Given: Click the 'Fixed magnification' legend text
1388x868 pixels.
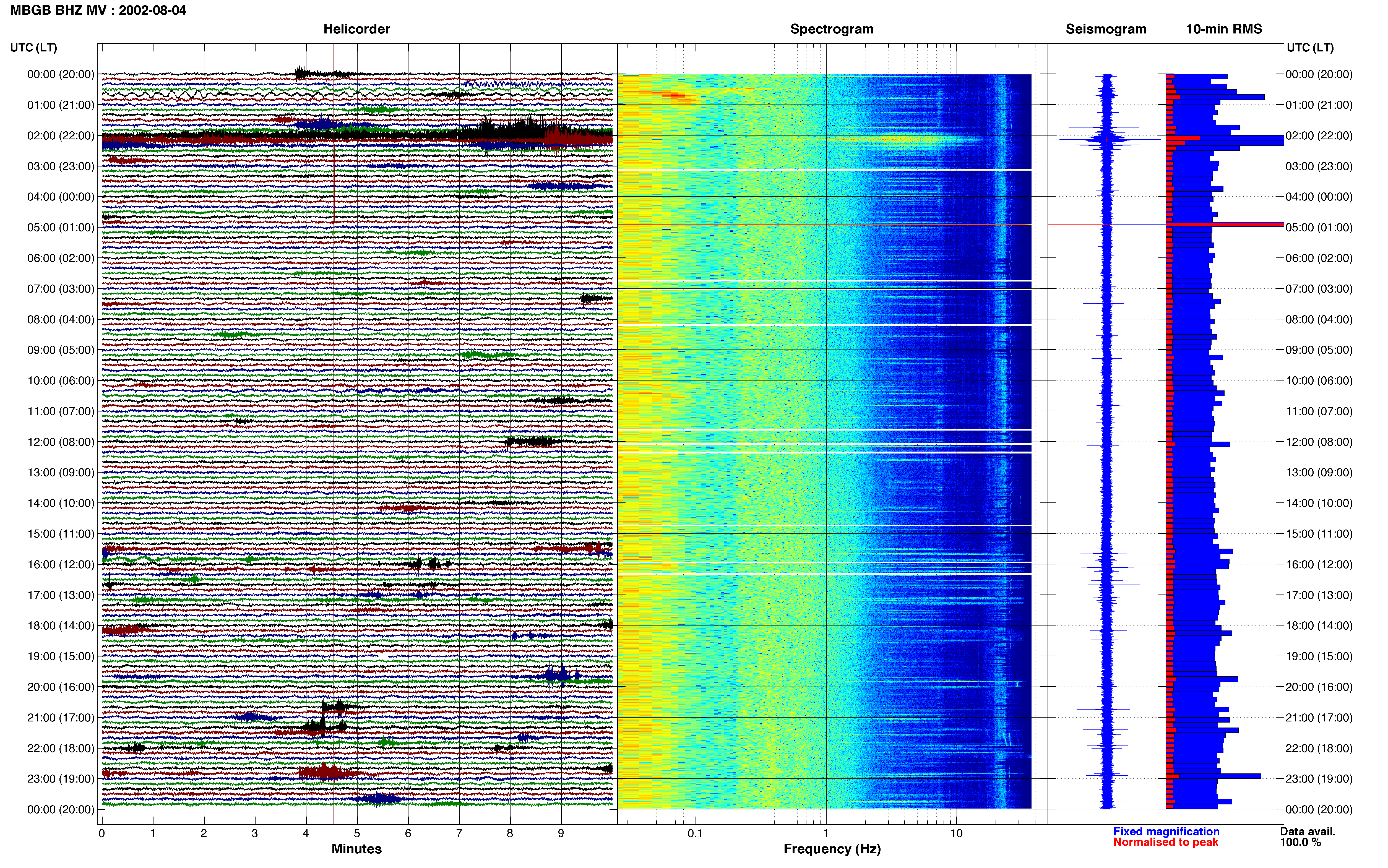Looking at the screenshot, I should pos(1166,831).
